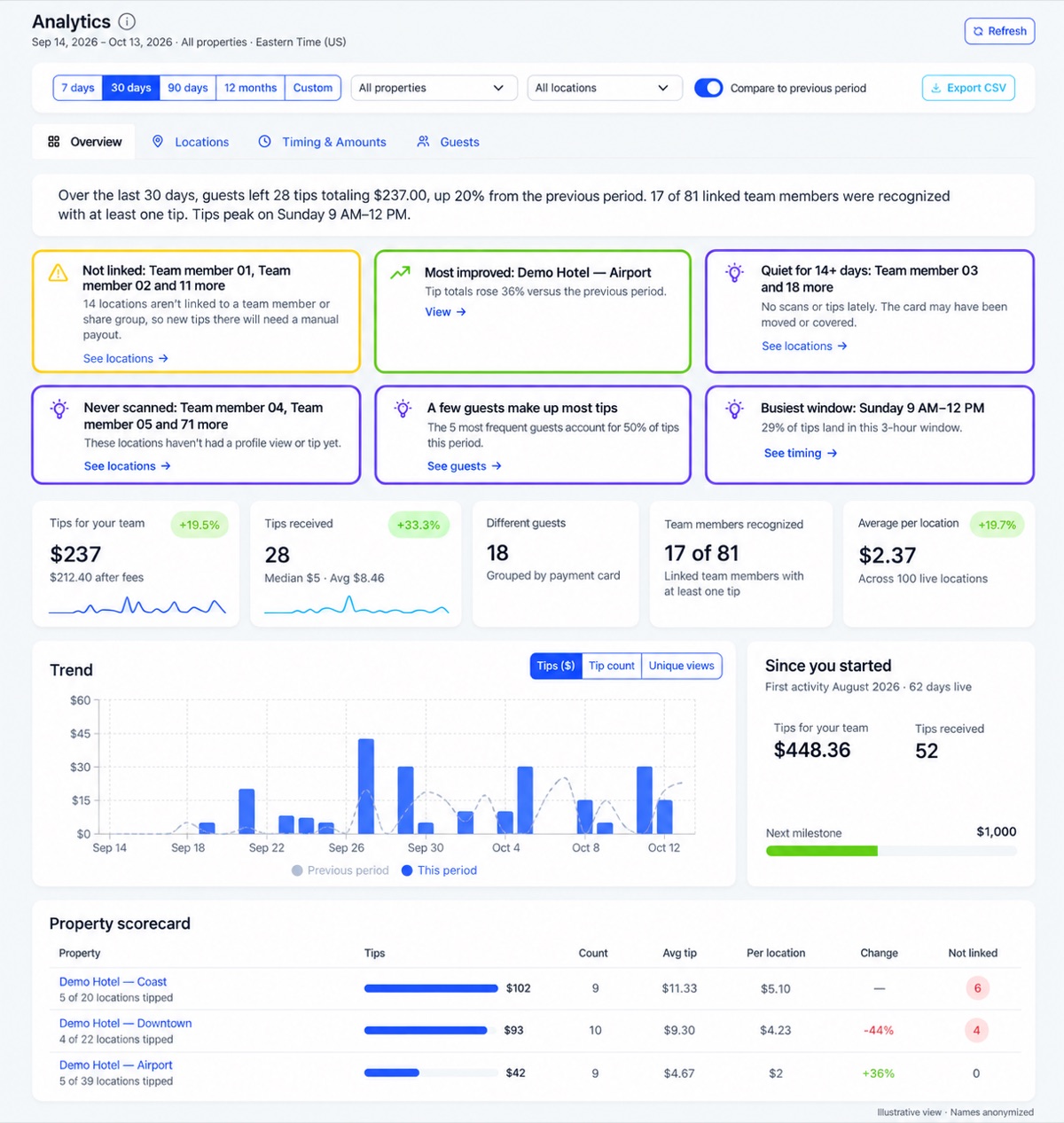The image size is (1064, 1123).
Task: Toggle This period legend item
Action: click(x=439, y=870)
